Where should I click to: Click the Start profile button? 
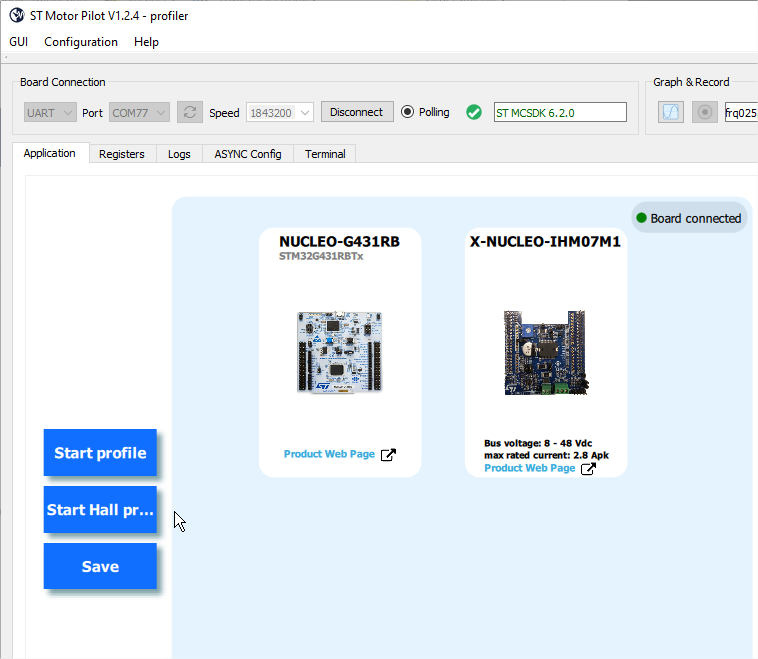(100, 453)
